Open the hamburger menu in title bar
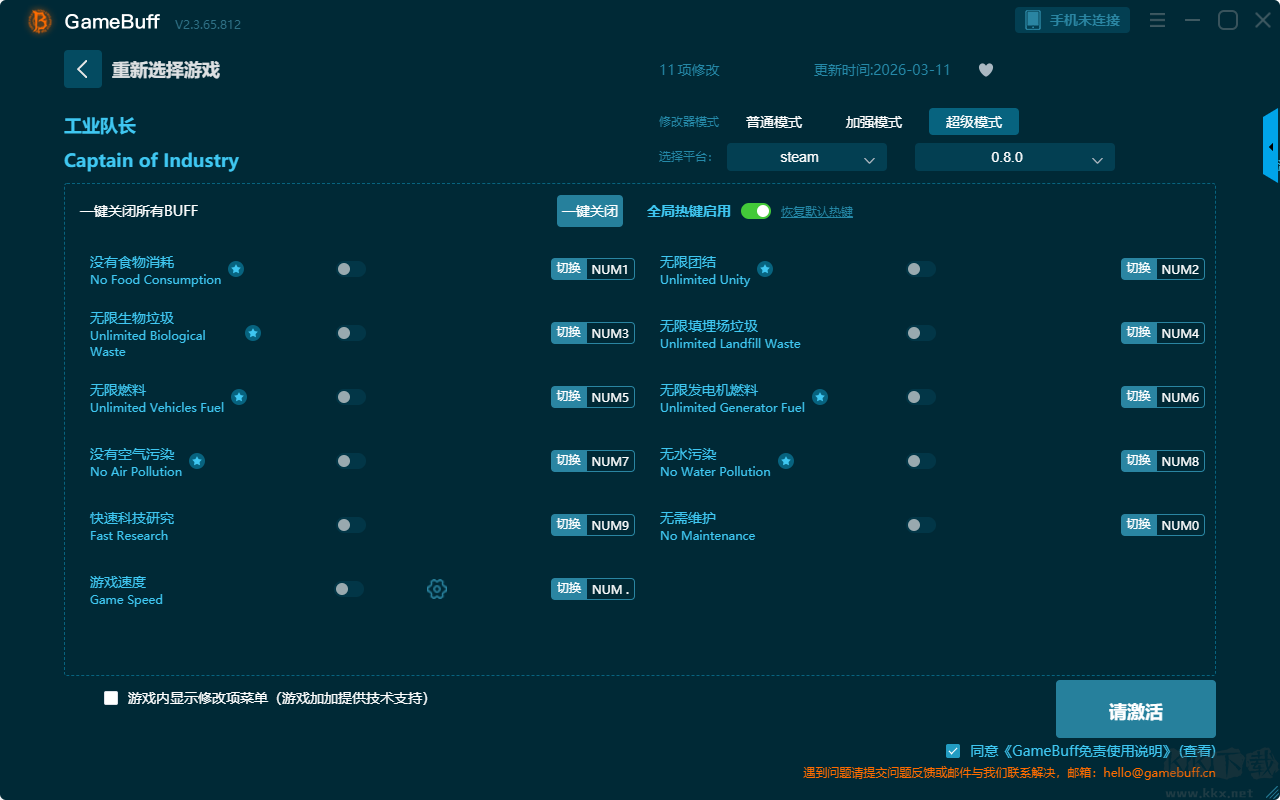 (x=1157, y=20)
